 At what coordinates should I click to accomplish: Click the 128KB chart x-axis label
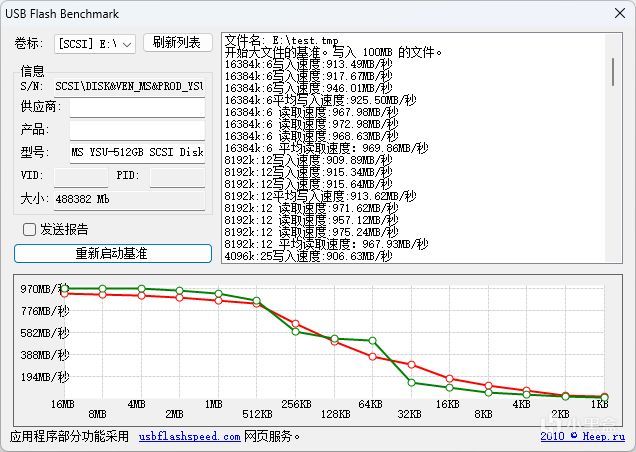pos(335,414)
